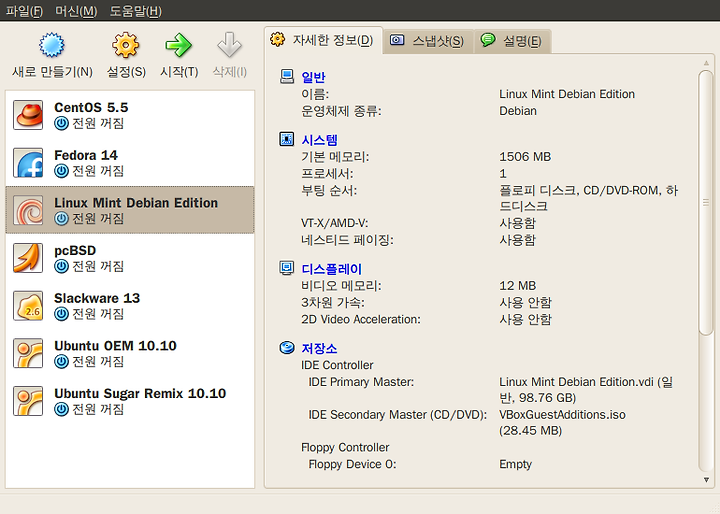Click power state icon under Fedora 14

point(61,171)
